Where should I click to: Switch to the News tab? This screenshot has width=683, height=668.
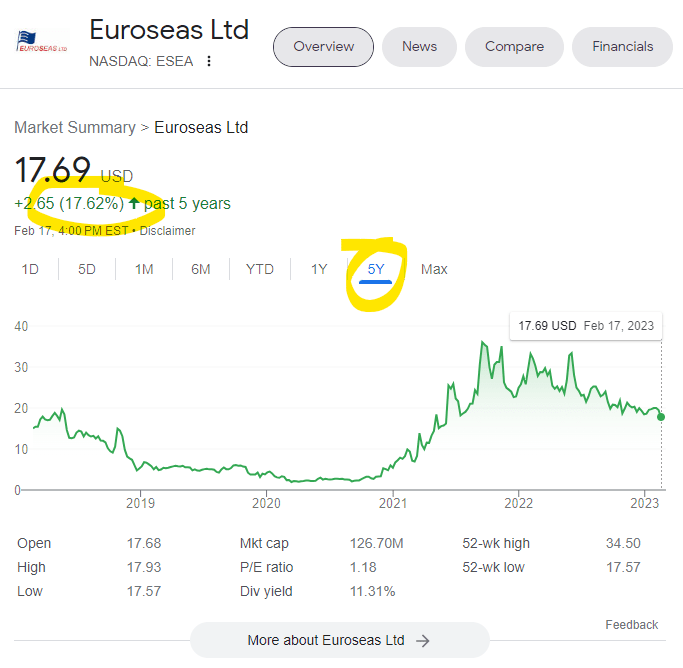point(419,47)
